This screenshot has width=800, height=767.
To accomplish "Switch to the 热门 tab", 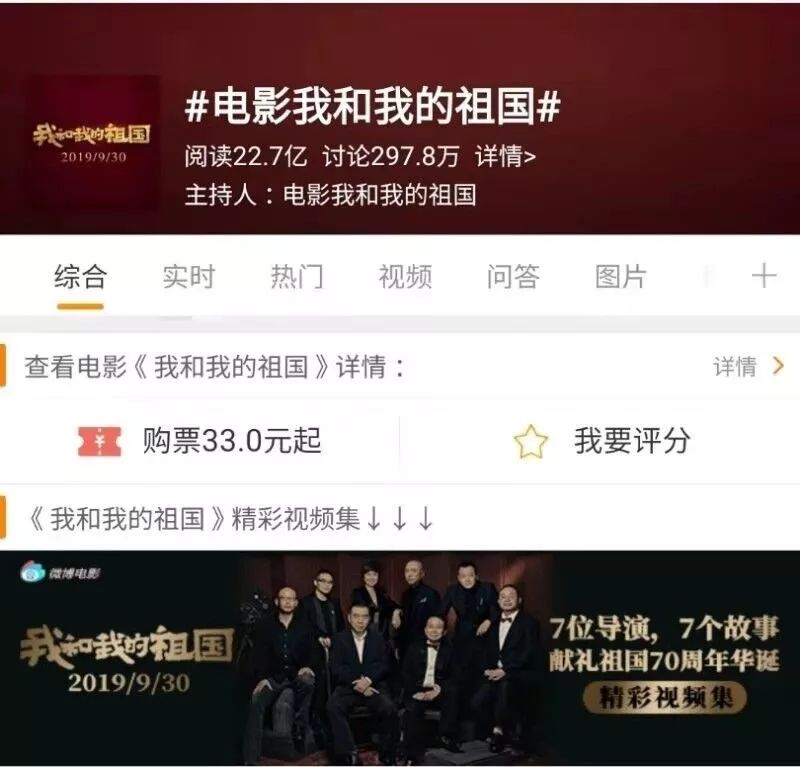I will click(297, 277).
